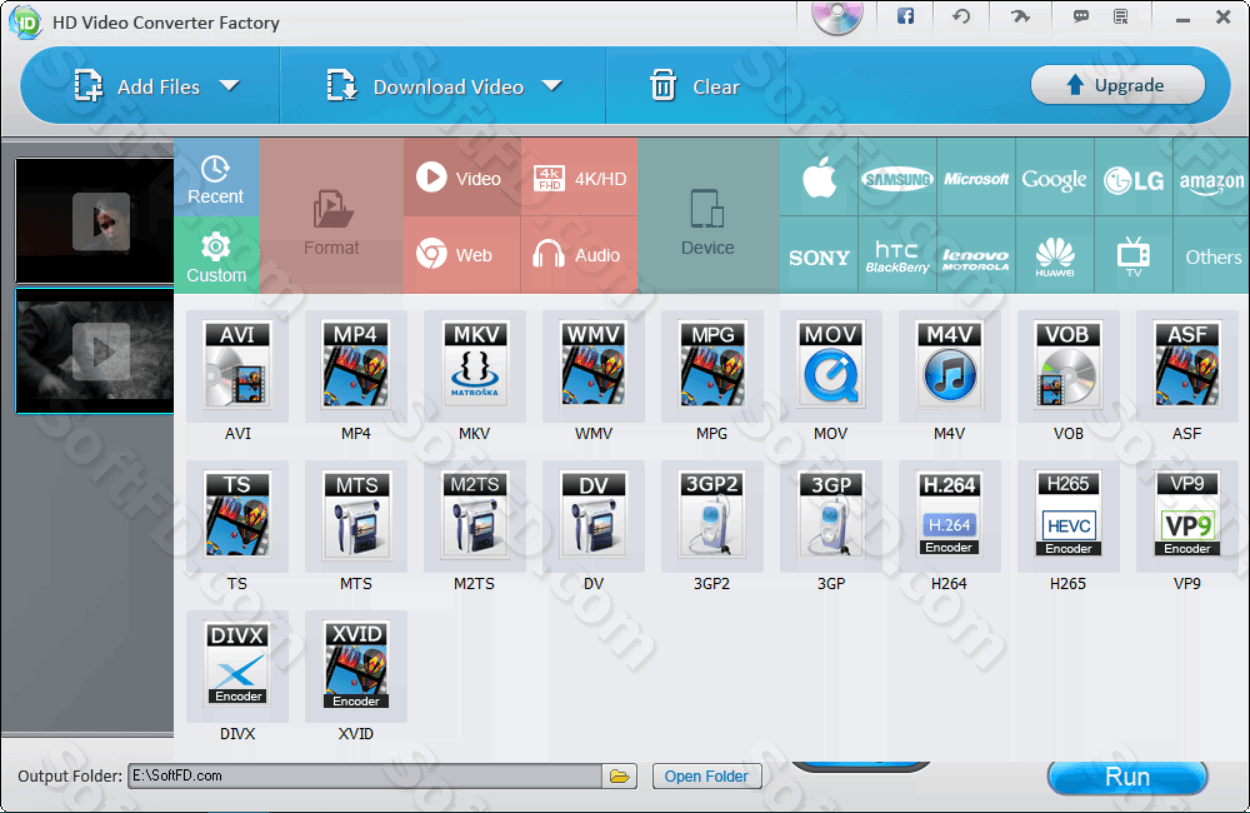Select the second video thumbnail
Viewport: 1250px width, 813px height.
pyautogui.click(x=95, y=350)
